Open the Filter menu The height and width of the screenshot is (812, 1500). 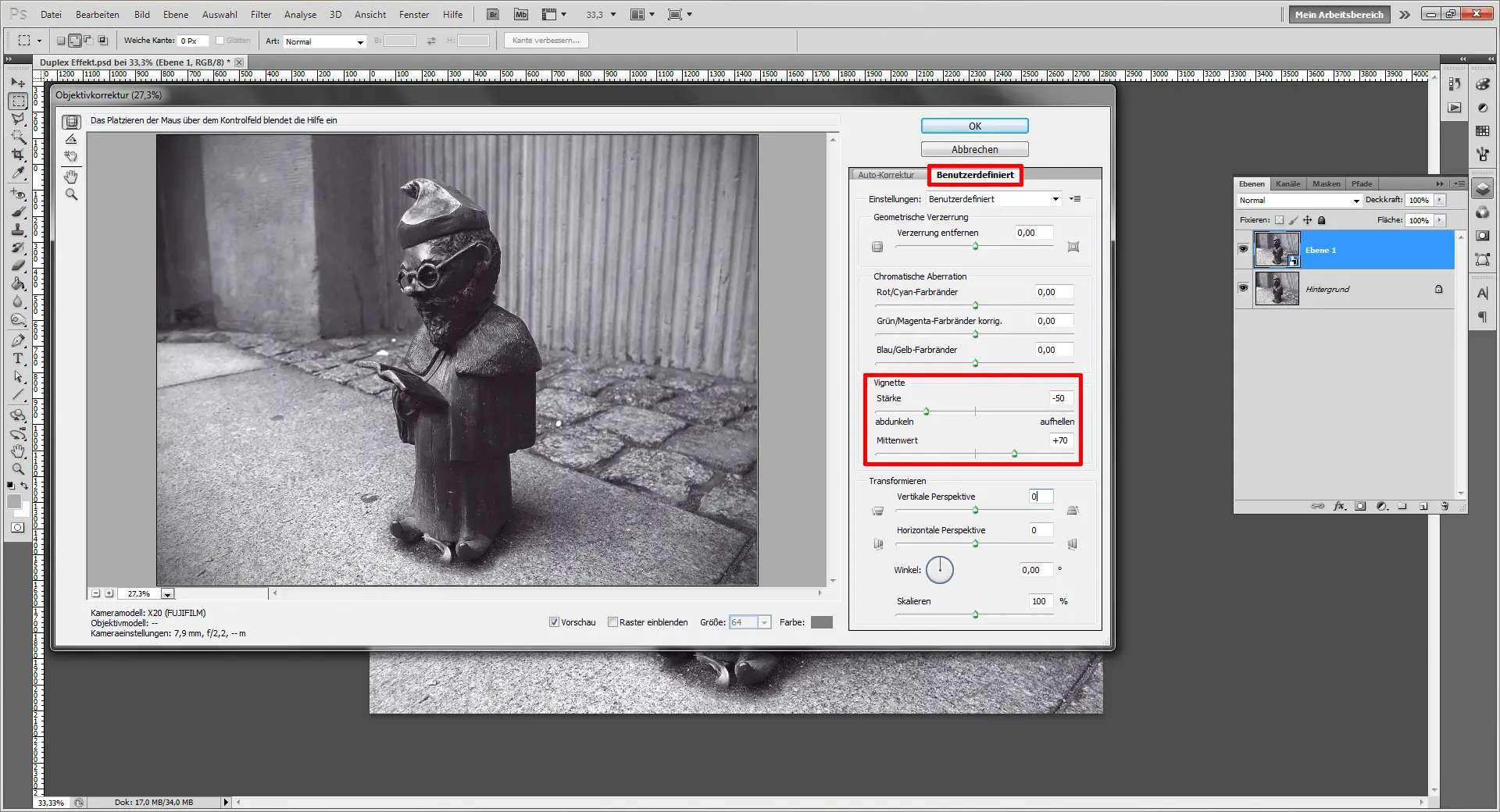(260, 14)
